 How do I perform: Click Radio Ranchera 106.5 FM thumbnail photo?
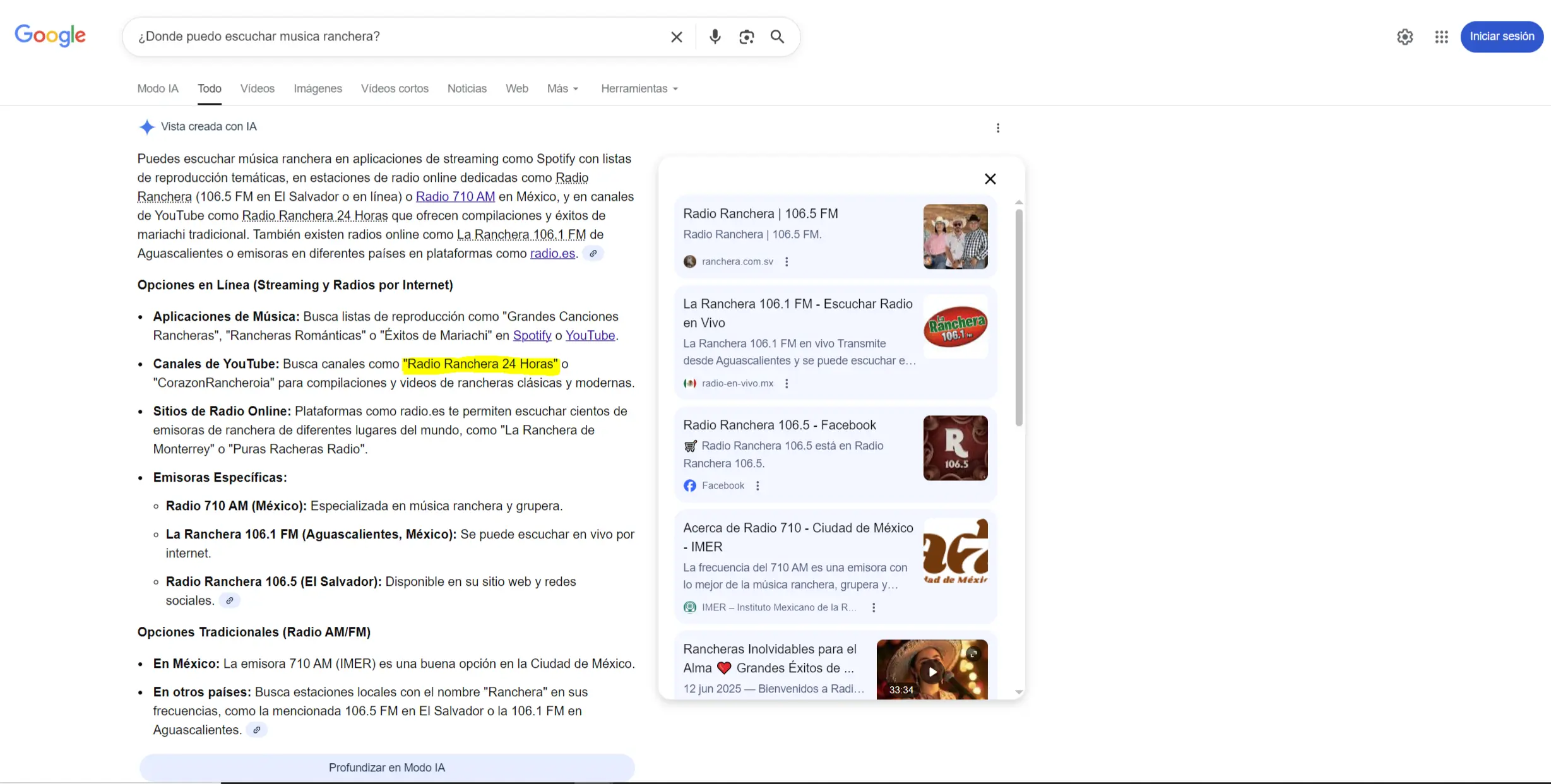point(955,237)
